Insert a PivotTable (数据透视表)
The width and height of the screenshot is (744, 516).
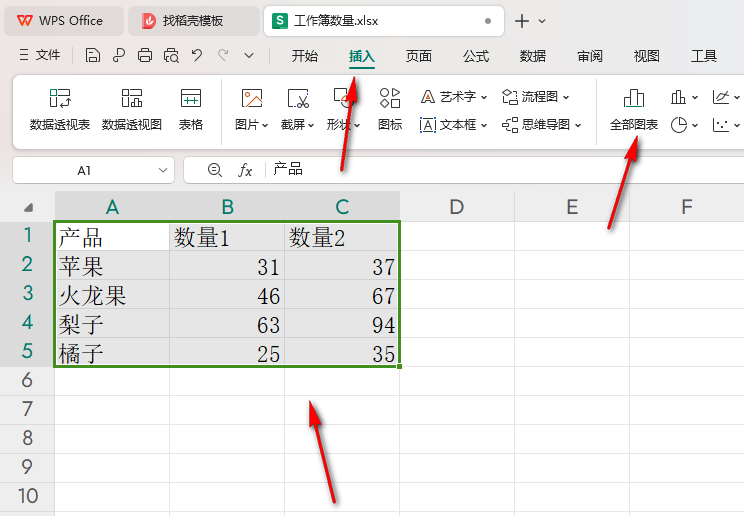tap(60, 110)
